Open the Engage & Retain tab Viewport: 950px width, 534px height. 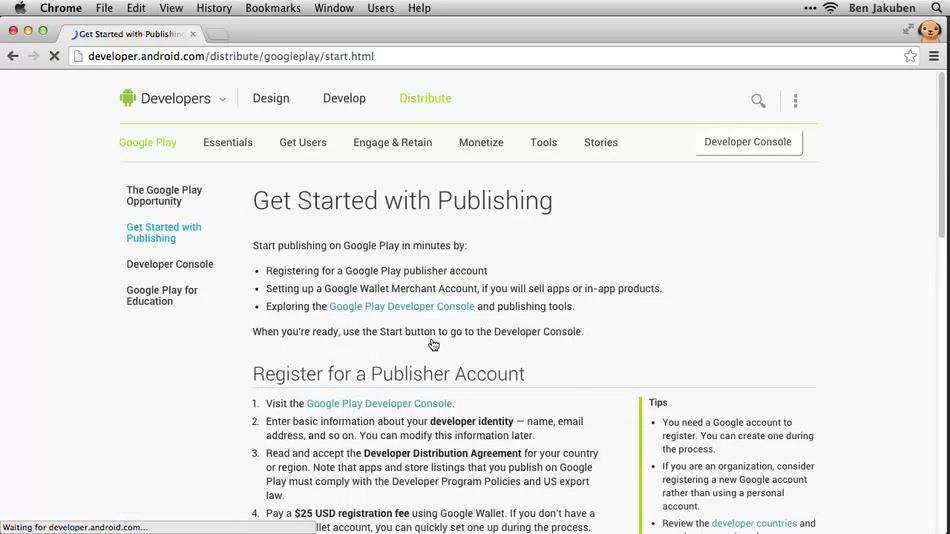click(x=393, y=142)
